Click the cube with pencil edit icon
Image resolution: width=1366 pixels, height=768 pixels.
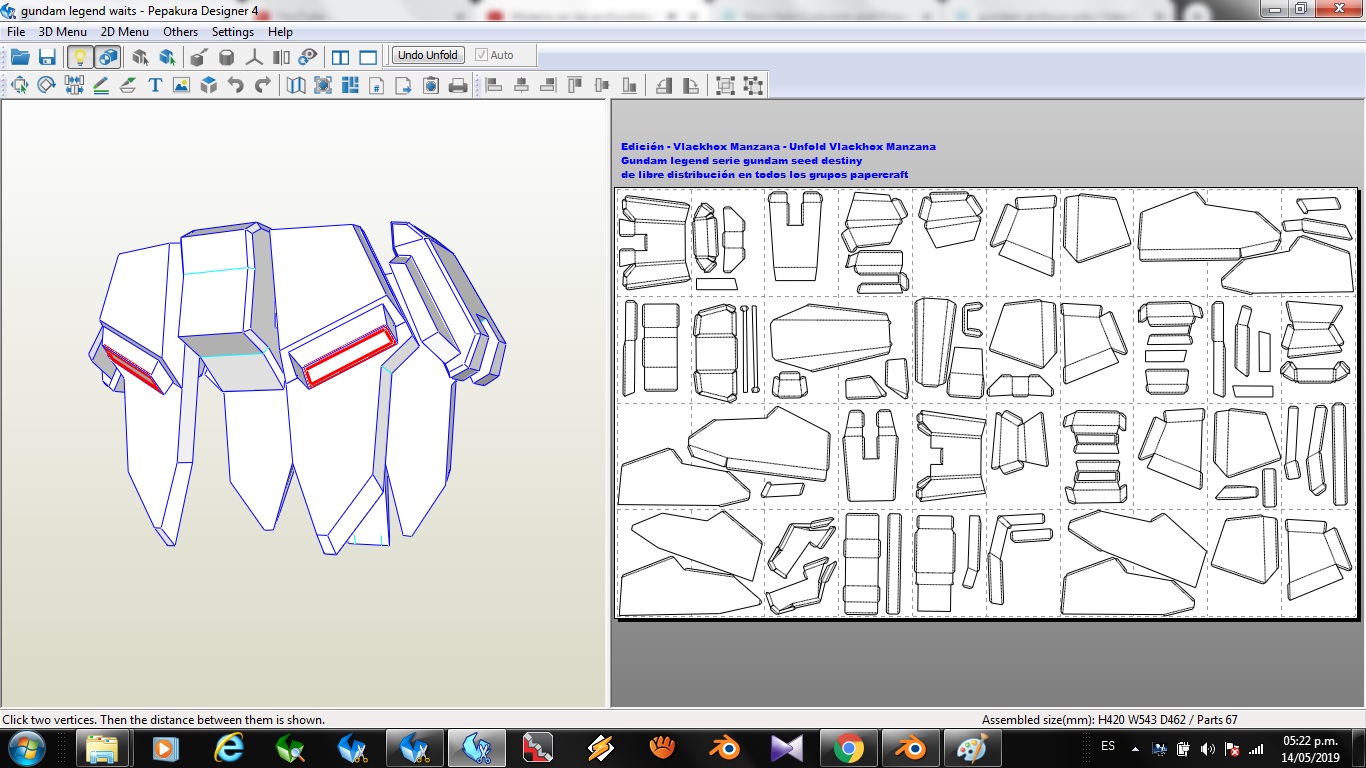pyautogui.click(x=199, y=56)
